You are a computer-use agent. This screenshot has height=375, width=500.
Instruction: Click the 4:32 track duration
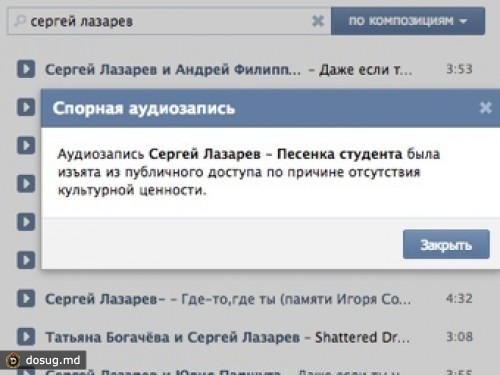tap(459, 298)
